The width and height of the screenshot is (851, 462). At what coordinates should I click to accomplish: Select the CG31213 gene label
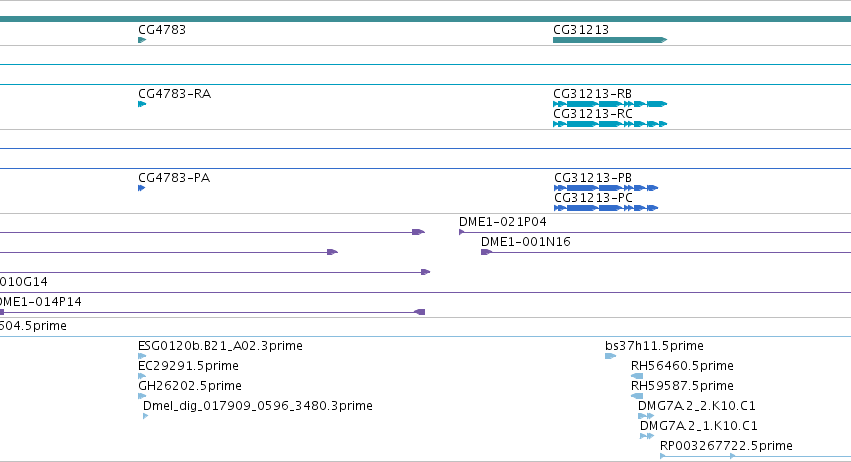581,30
